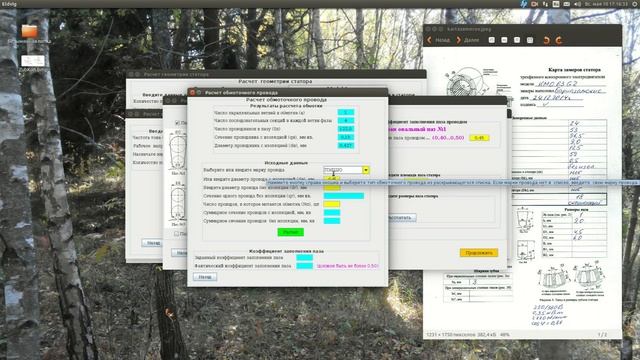Click the image viewer normal size icon
Viewport: 640px width, 360px height.
tap(517, 40)
